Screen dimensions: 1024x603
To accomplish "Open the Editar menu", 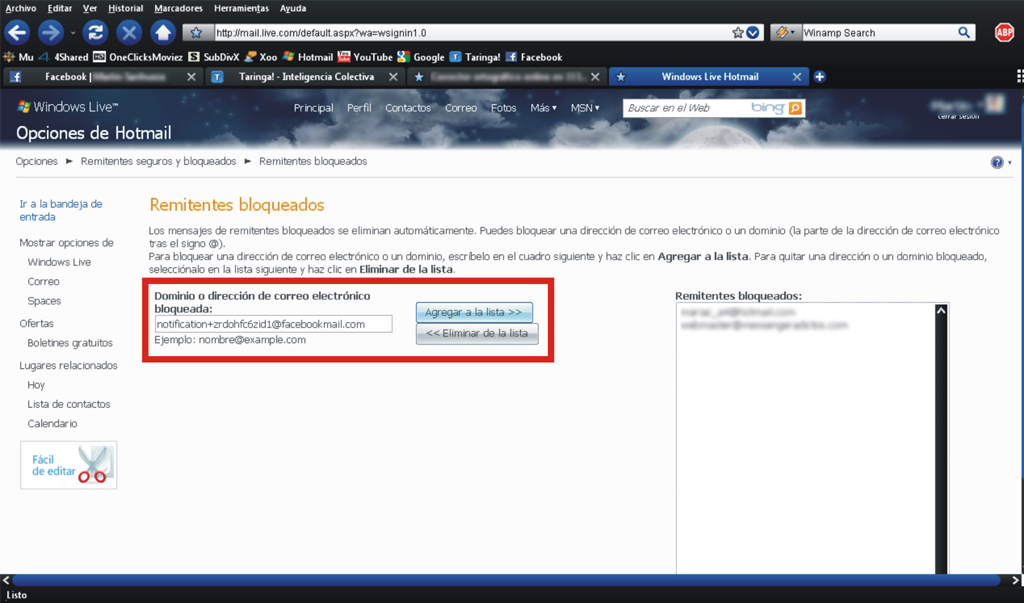I will tap(59, 8).
